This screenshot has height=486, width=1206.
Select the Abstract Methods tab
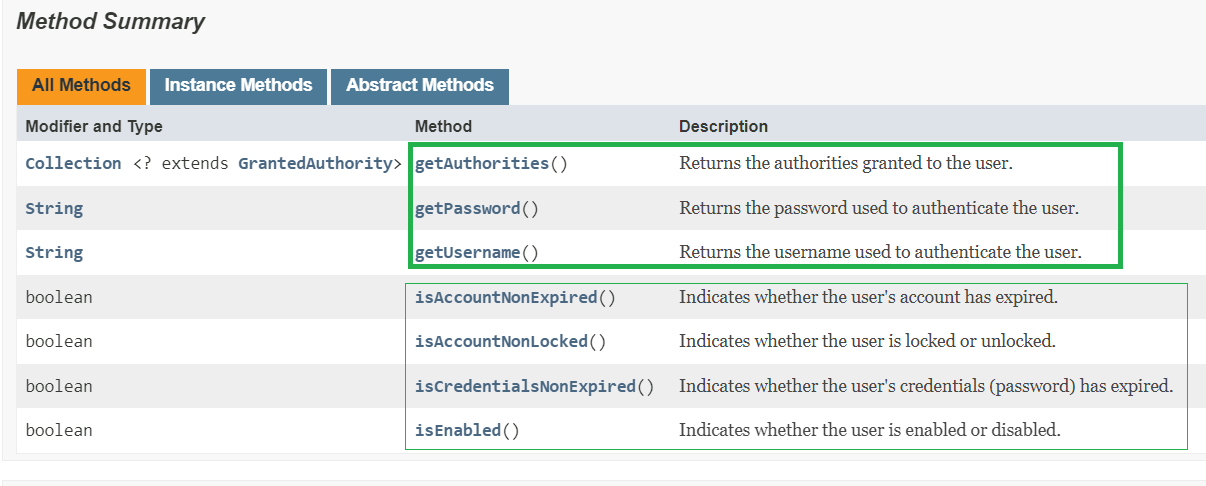coord(420,86)
